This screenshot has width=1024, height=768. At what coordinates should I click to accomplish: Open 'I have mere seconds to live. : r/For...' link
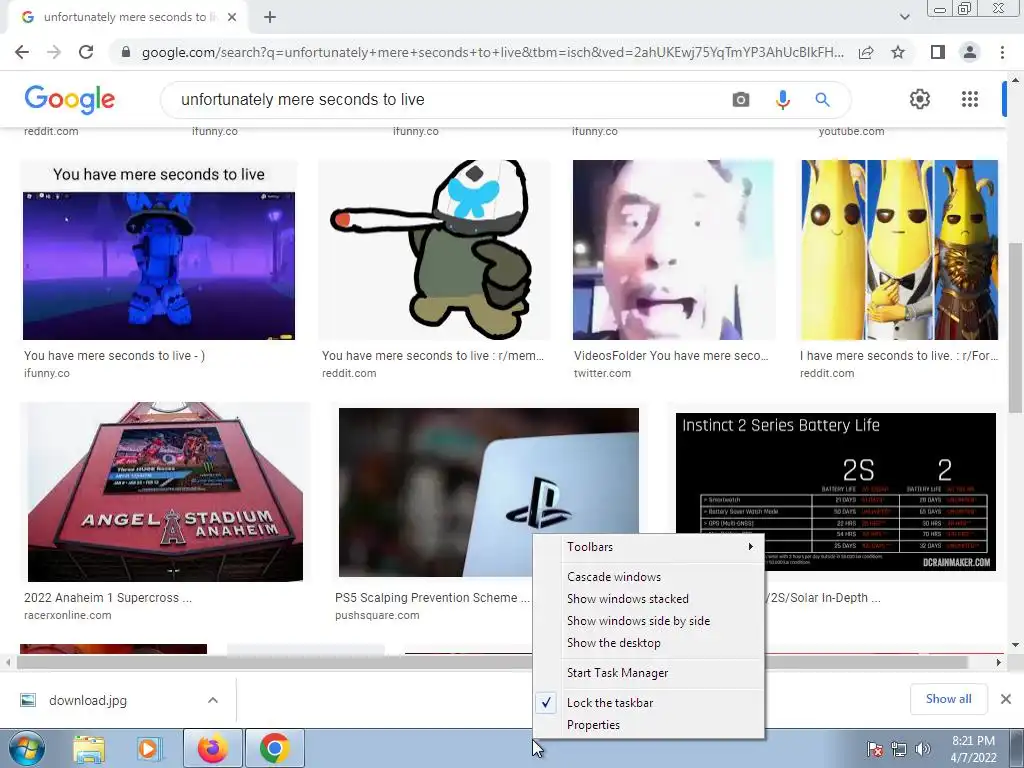pos(899,356)
